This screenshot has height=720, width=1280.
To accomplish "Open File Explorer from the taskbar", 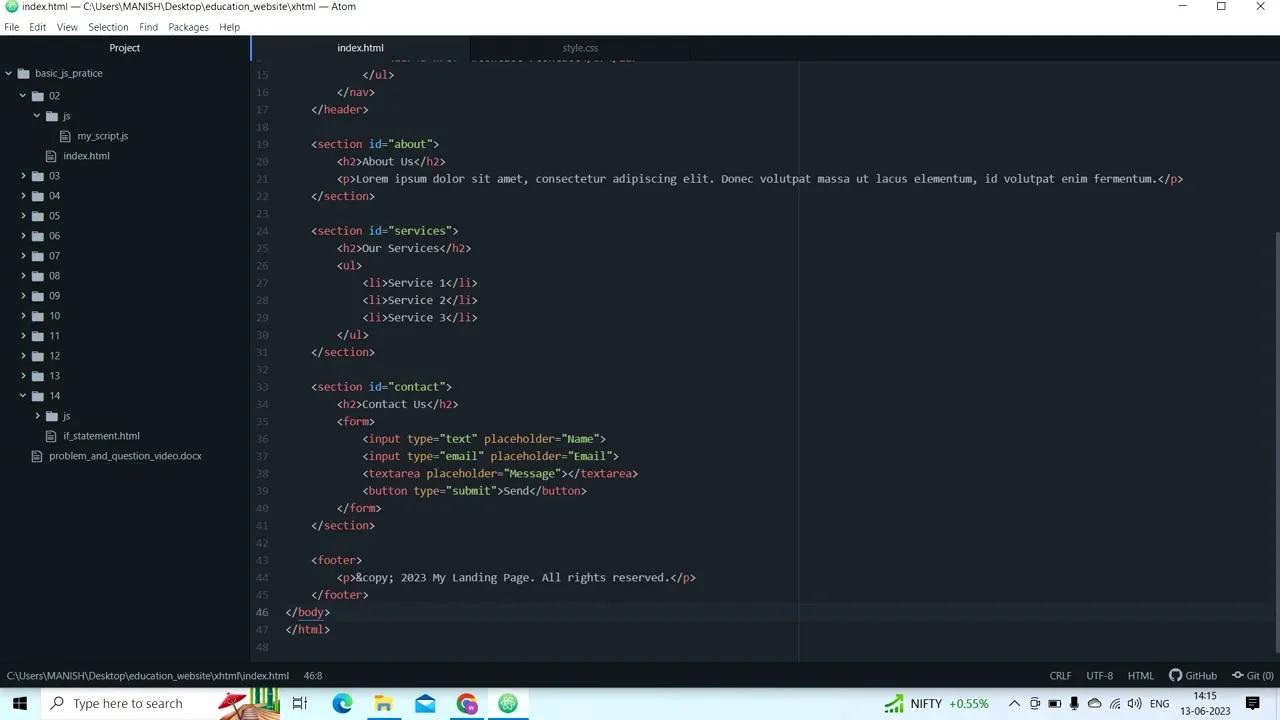I will coord(383,703).
